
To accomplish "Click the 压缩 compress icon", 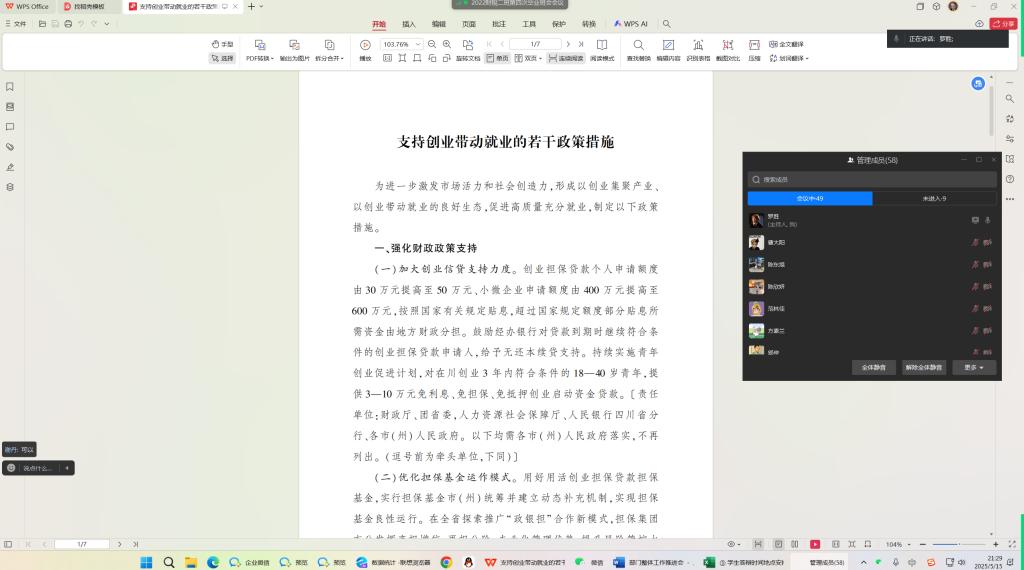I will [754, 46].
